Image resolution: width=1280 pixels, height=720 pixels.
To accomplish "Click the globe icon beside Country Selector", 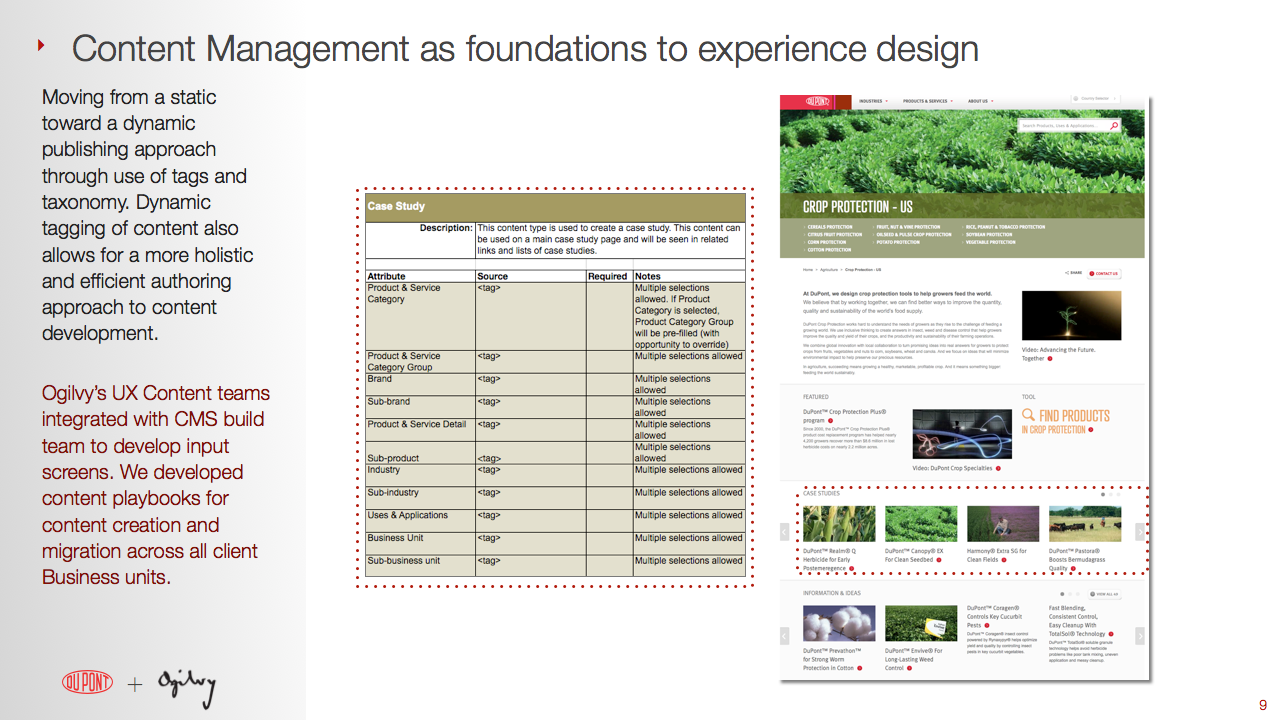I will (1075, 99).
